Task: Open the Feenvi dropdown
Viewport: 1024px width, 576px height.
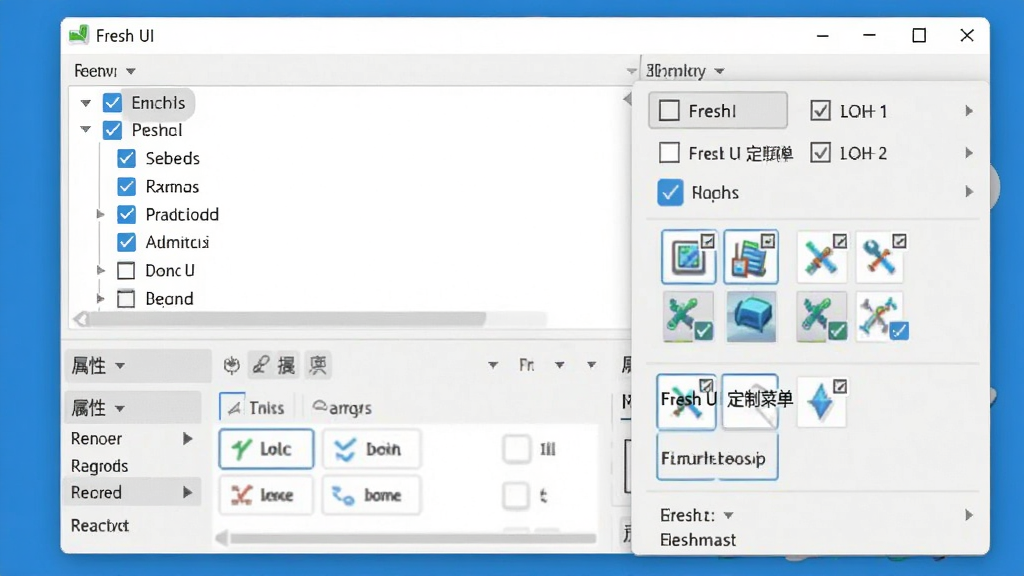Action: tap(105, 71)
